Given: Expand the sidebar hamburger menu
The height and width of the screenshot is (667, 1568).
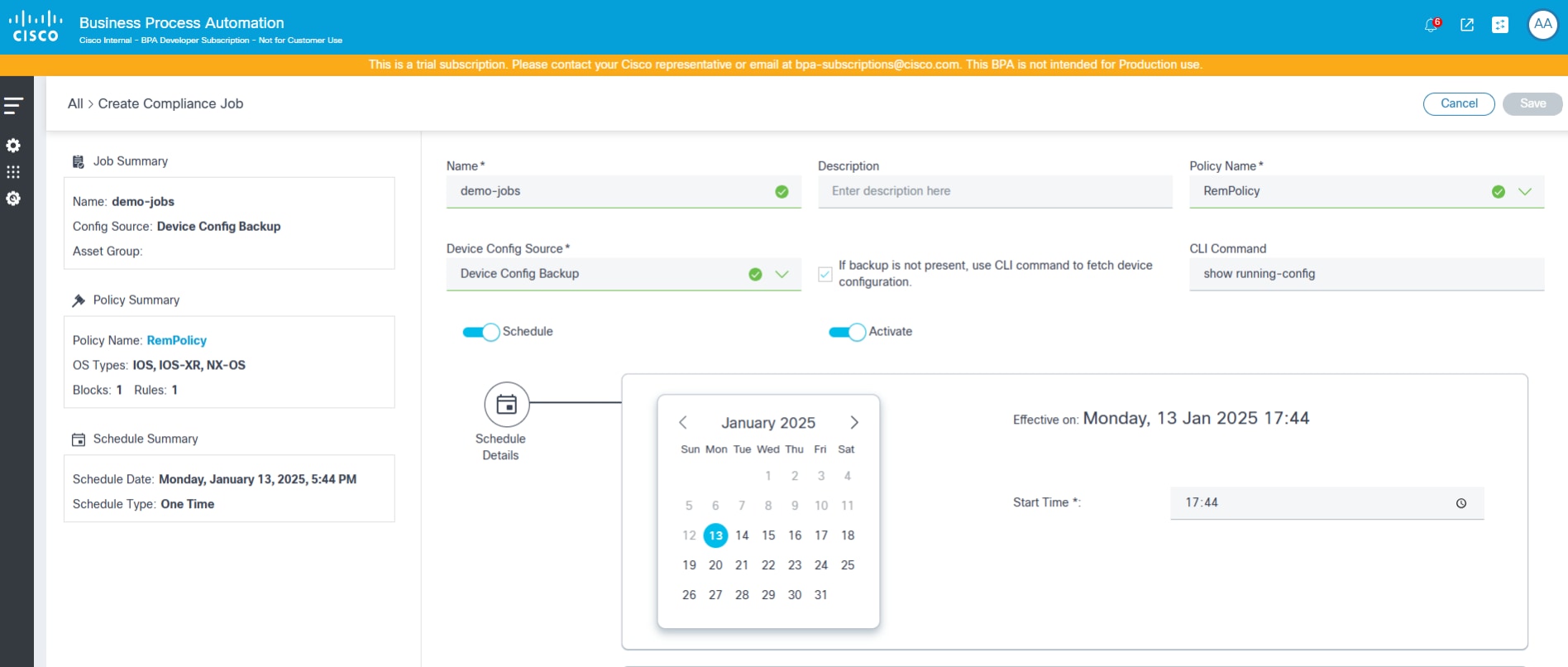Looking at the screenshot, I should coord(13,105).
